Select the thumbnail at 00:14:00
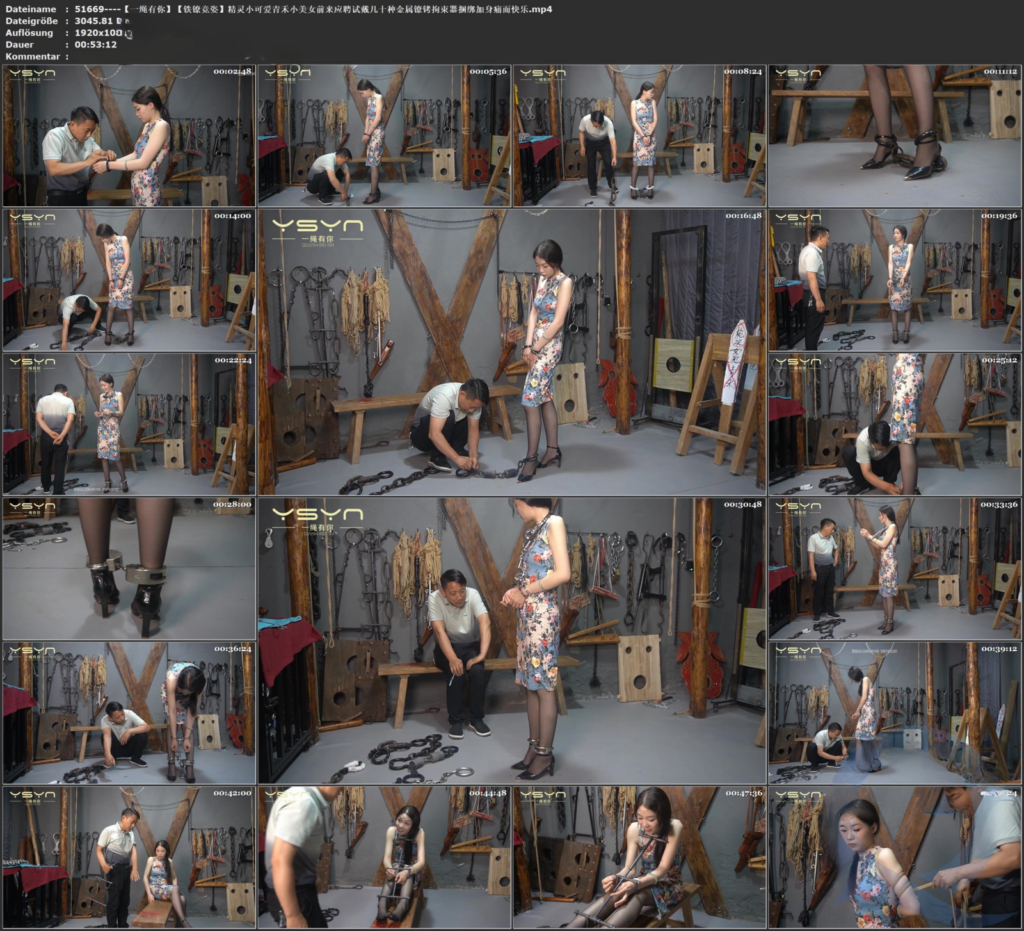This screenshot has width=1024, height=931. [x=129, y=280]
